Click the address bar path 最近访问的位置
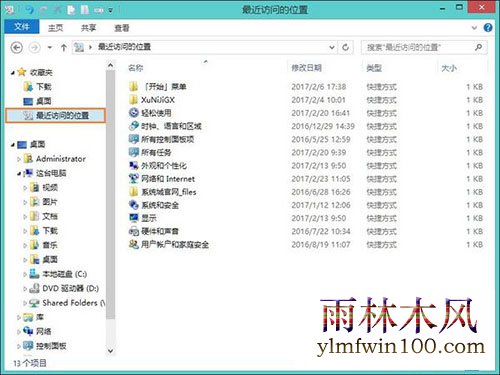 pyautogui.click(x=124, y=47)
